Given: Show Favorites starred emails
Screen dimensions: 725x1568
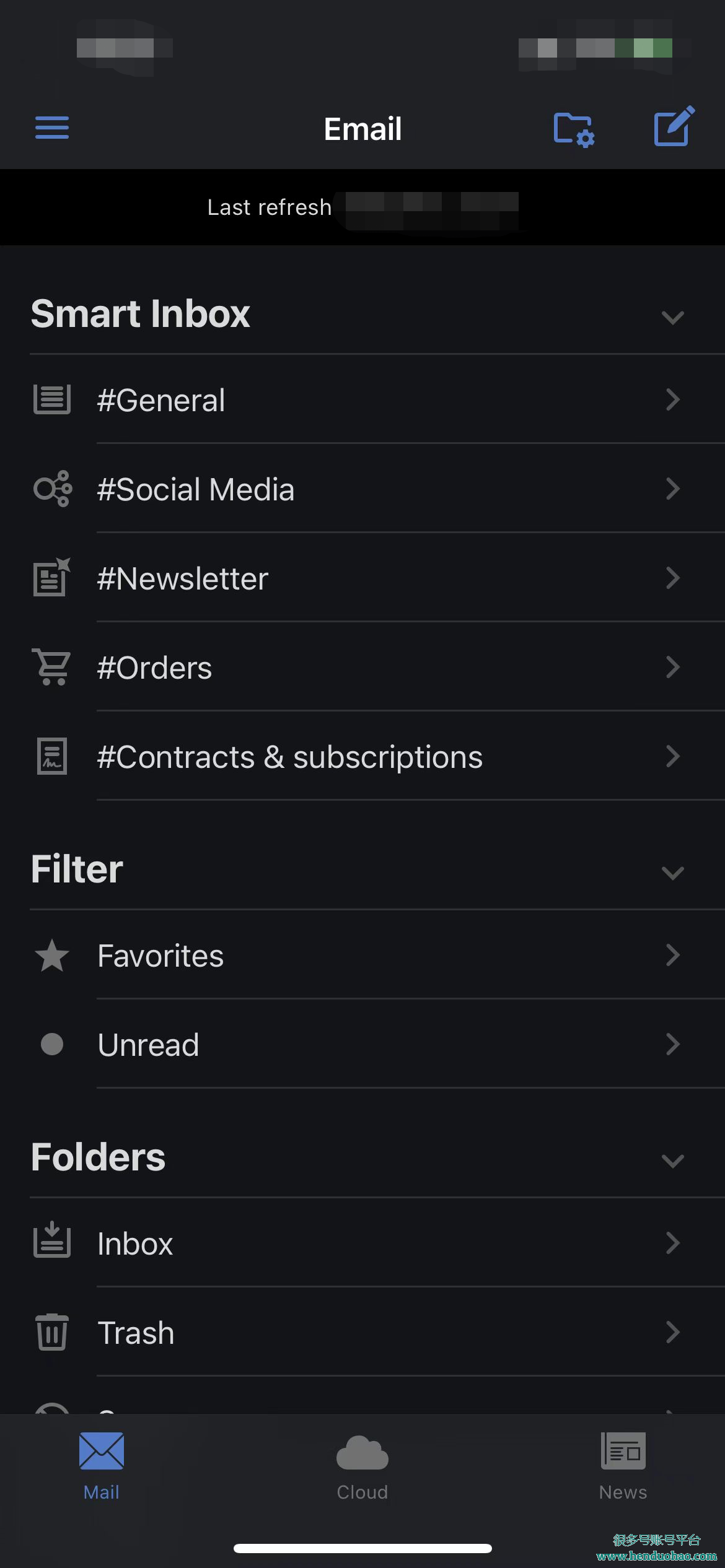Looking at the screenshot, I should coord(362,955).
